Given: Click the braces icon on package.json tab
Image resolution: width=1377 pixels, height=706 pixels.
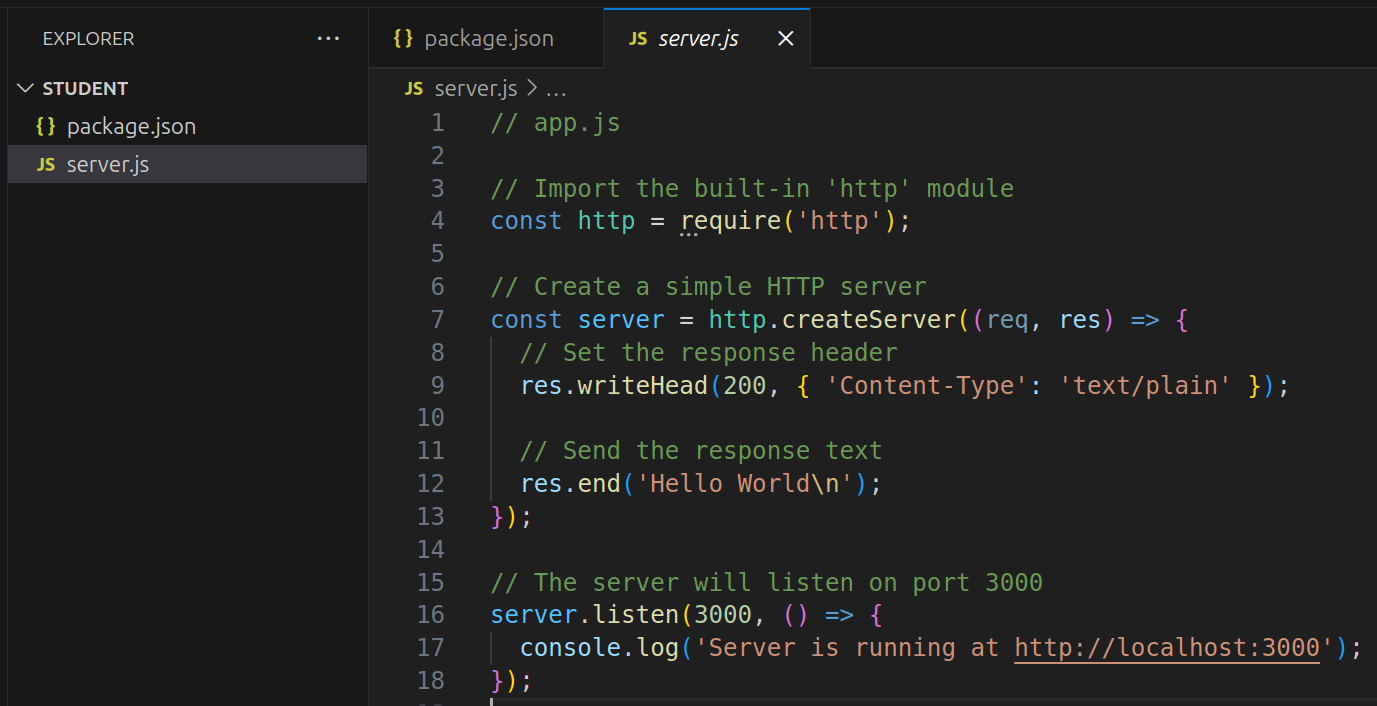Looking at the screenshot, I should coord(403,39).
